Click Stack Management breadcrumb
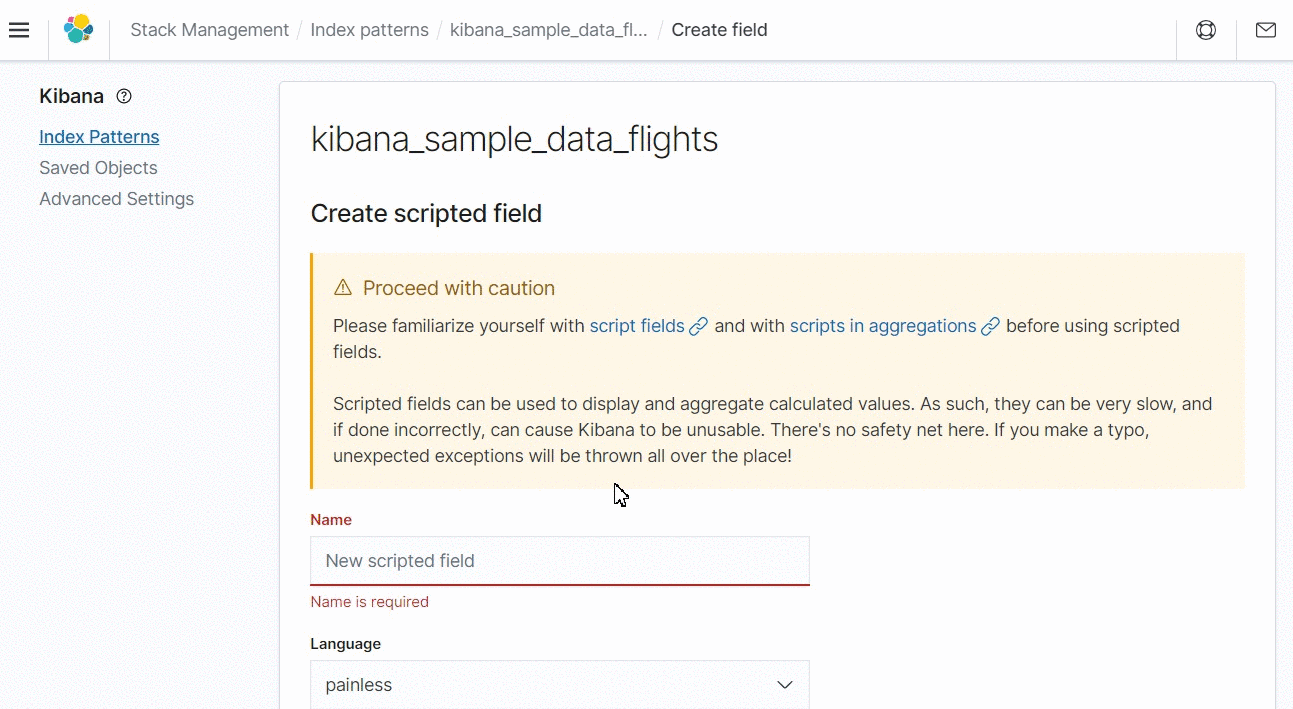 (x=209, y=30)
